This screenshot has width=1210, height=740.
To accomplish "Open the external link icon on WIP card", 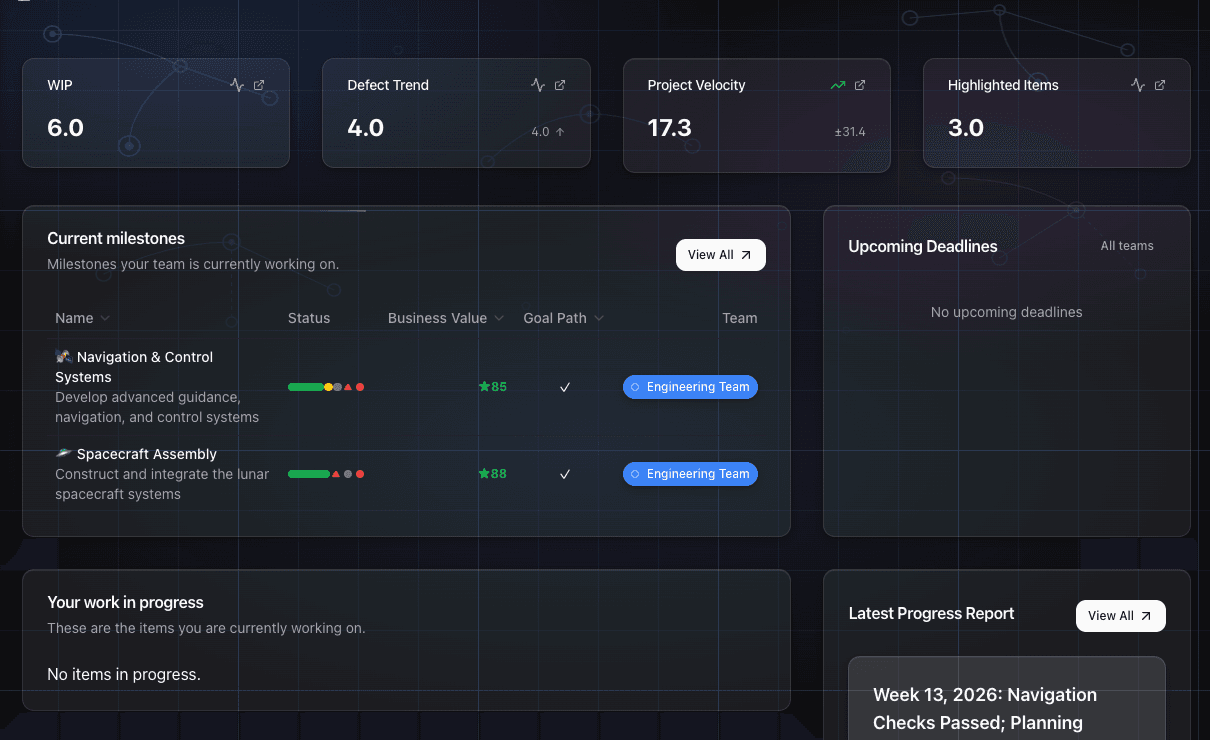I will tap(259, 85).
